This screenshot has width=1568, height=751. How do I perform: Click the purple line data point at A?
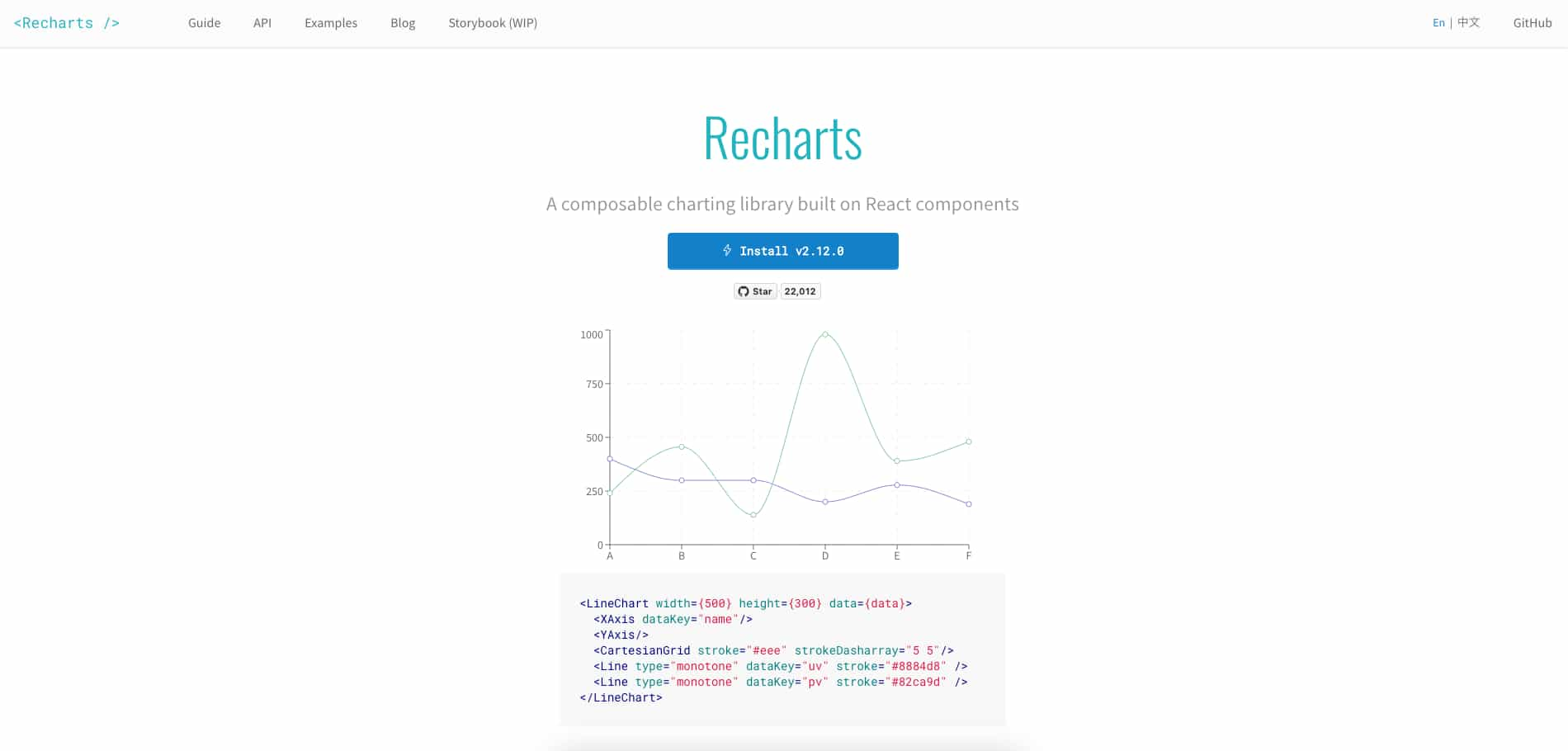click(610, 459)
